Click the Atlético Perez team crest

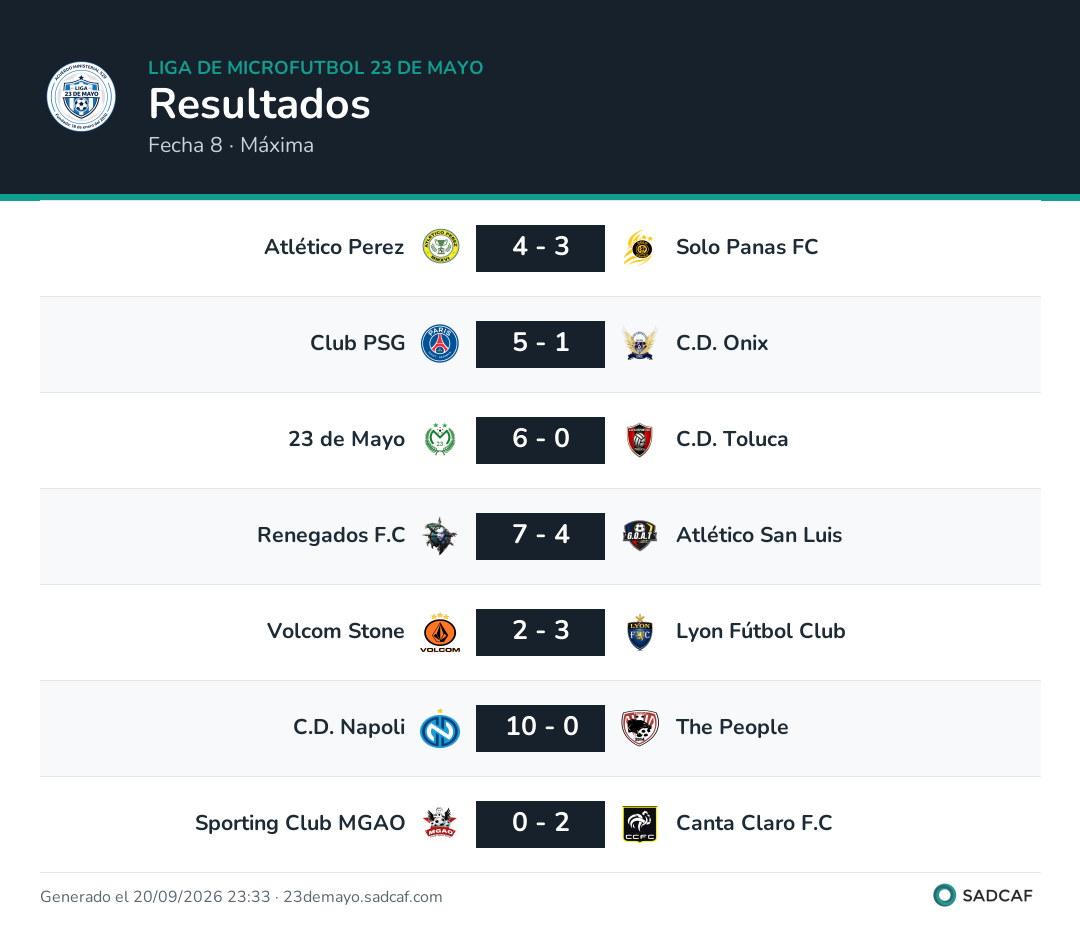[x=441, y=247]
